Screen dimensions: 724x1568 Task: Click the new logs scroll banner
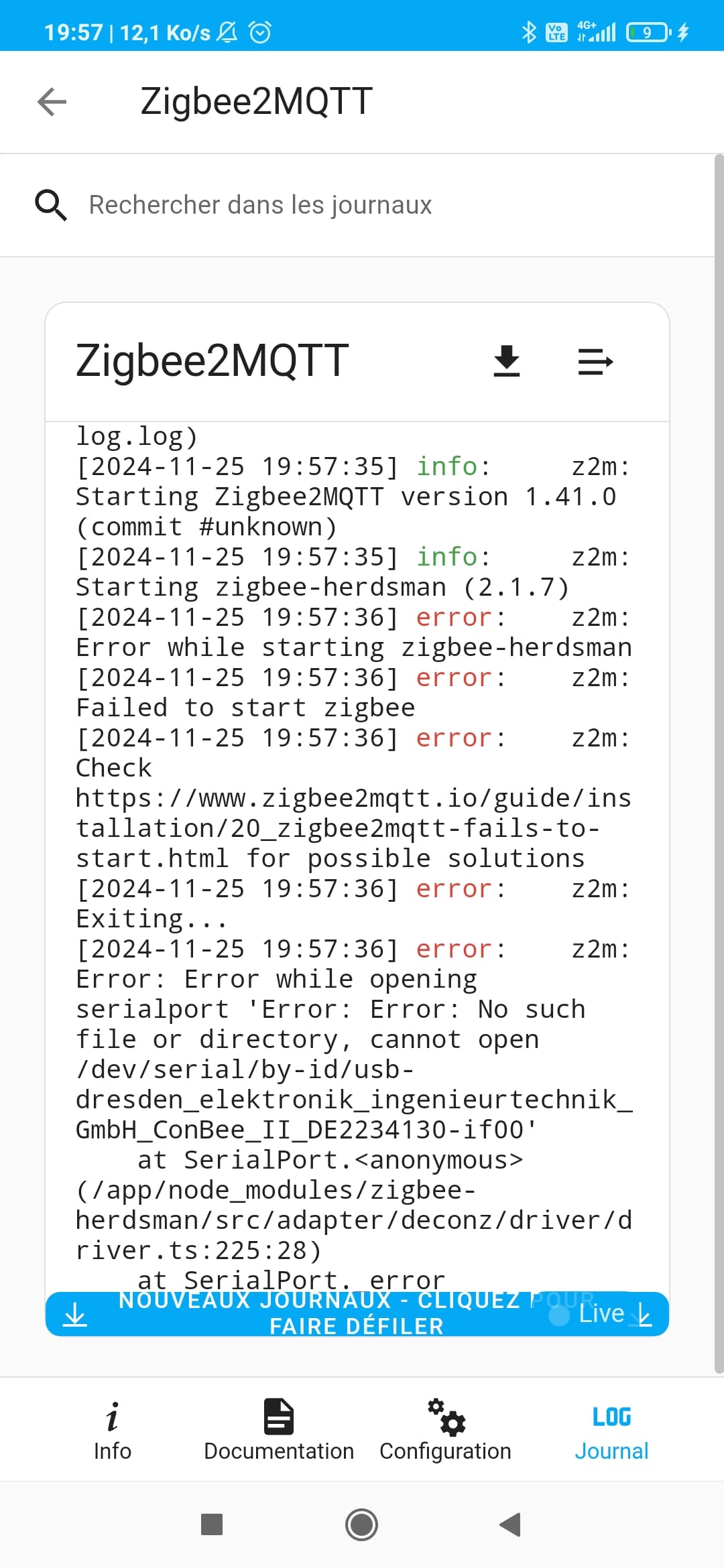[357, 1314]
